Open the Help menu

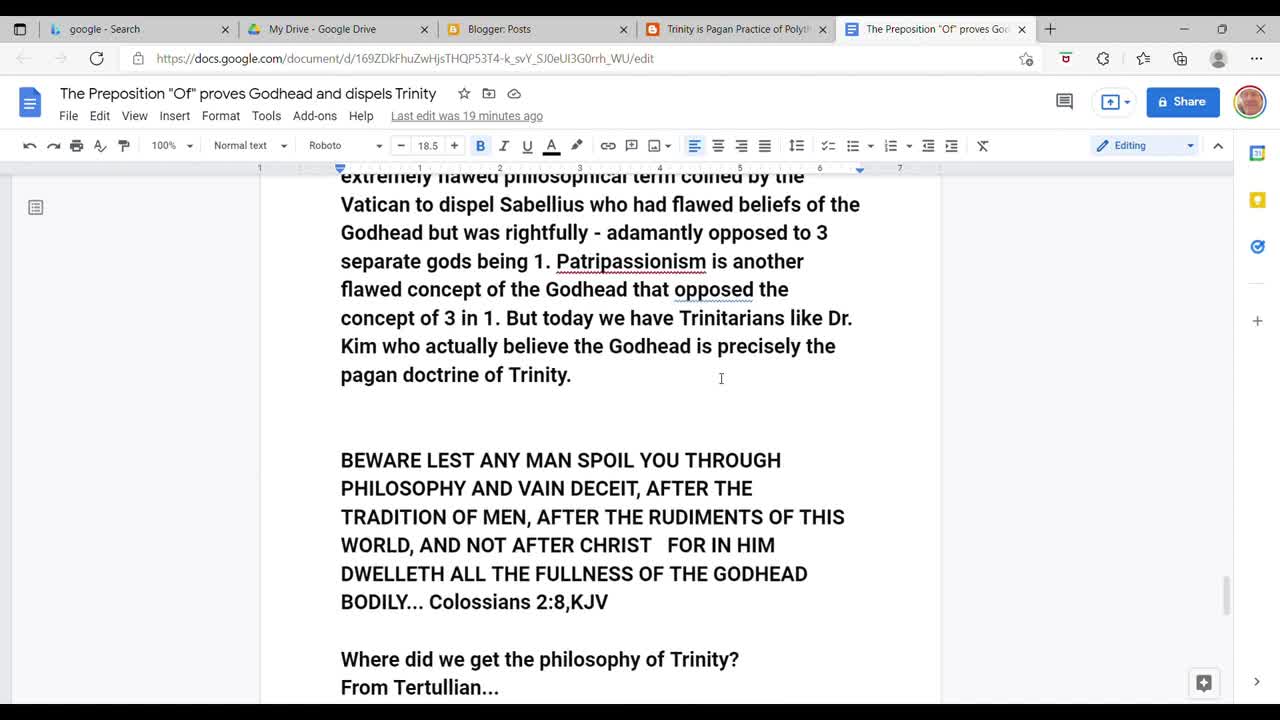(361, 116)
